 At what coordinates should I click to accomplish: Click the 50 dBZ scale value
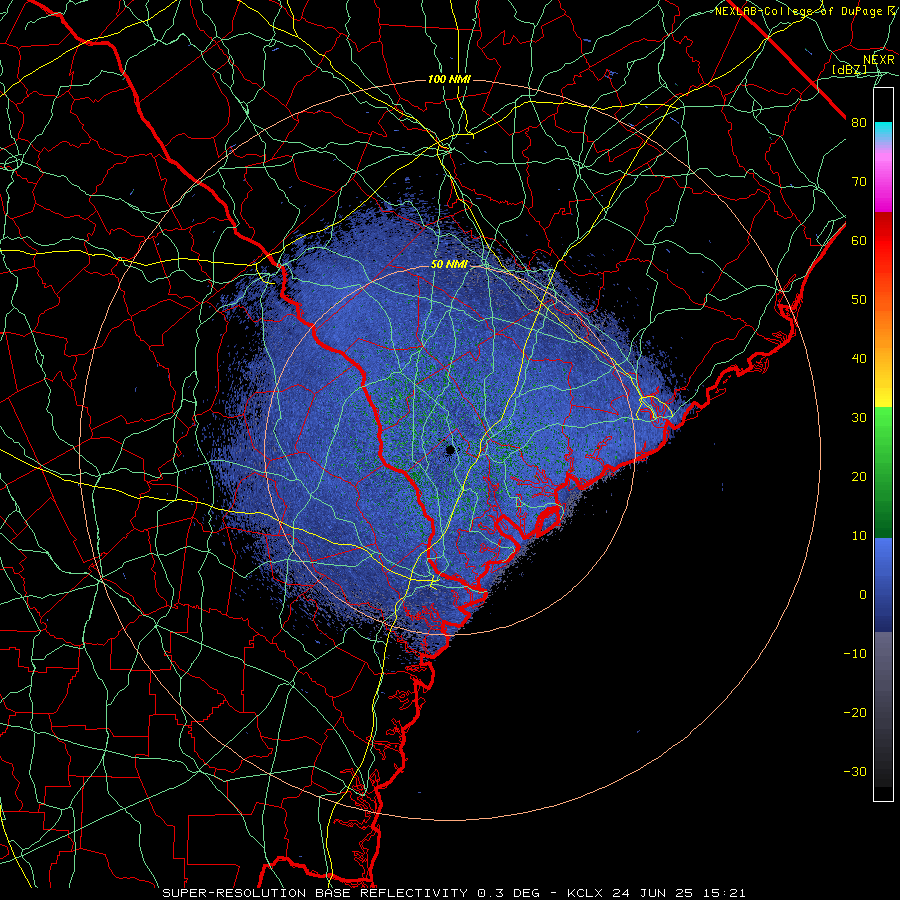859,300
